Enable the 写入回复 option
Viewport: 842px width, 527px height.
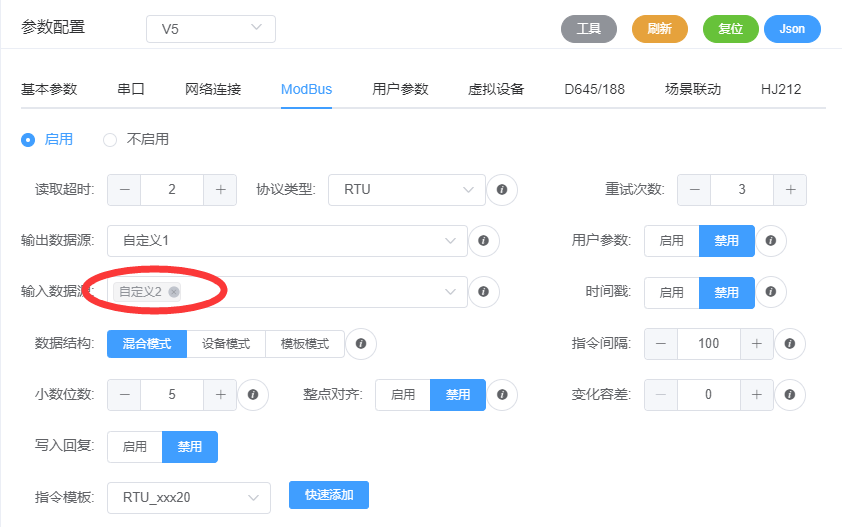click(x=134, y=447)
